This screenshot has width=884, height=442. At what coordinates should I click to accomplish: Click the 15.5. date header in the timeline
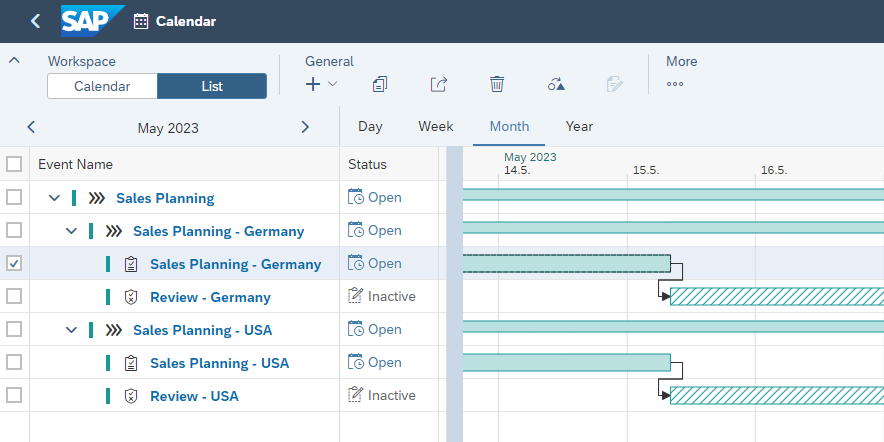[646, 170]
